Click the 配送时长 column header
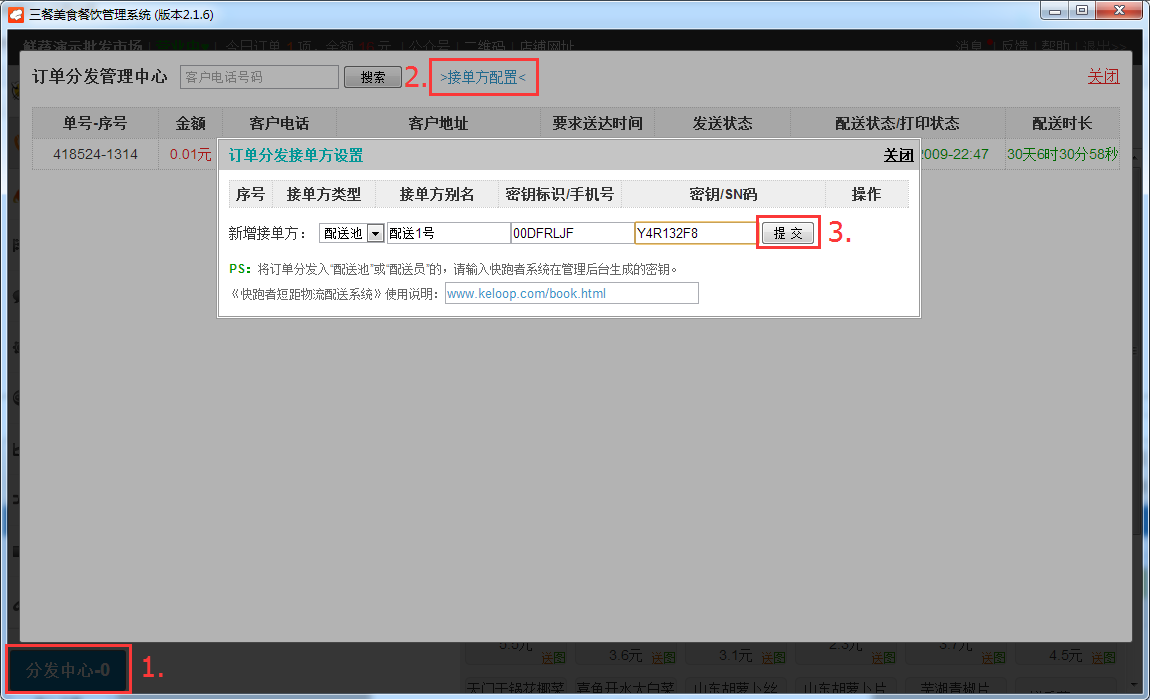 (1062, 124)
